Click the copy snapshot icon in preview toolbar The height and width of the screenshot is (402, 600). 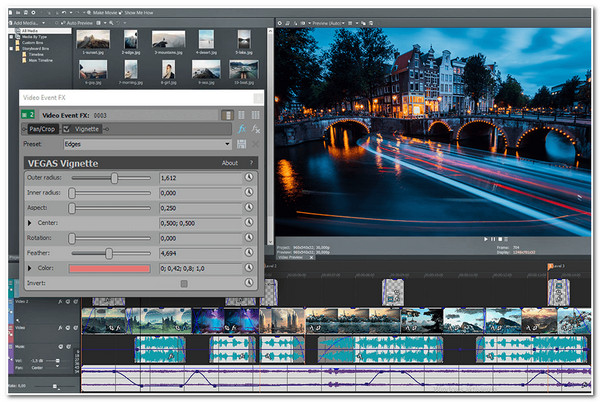click(x=364, y=23)
